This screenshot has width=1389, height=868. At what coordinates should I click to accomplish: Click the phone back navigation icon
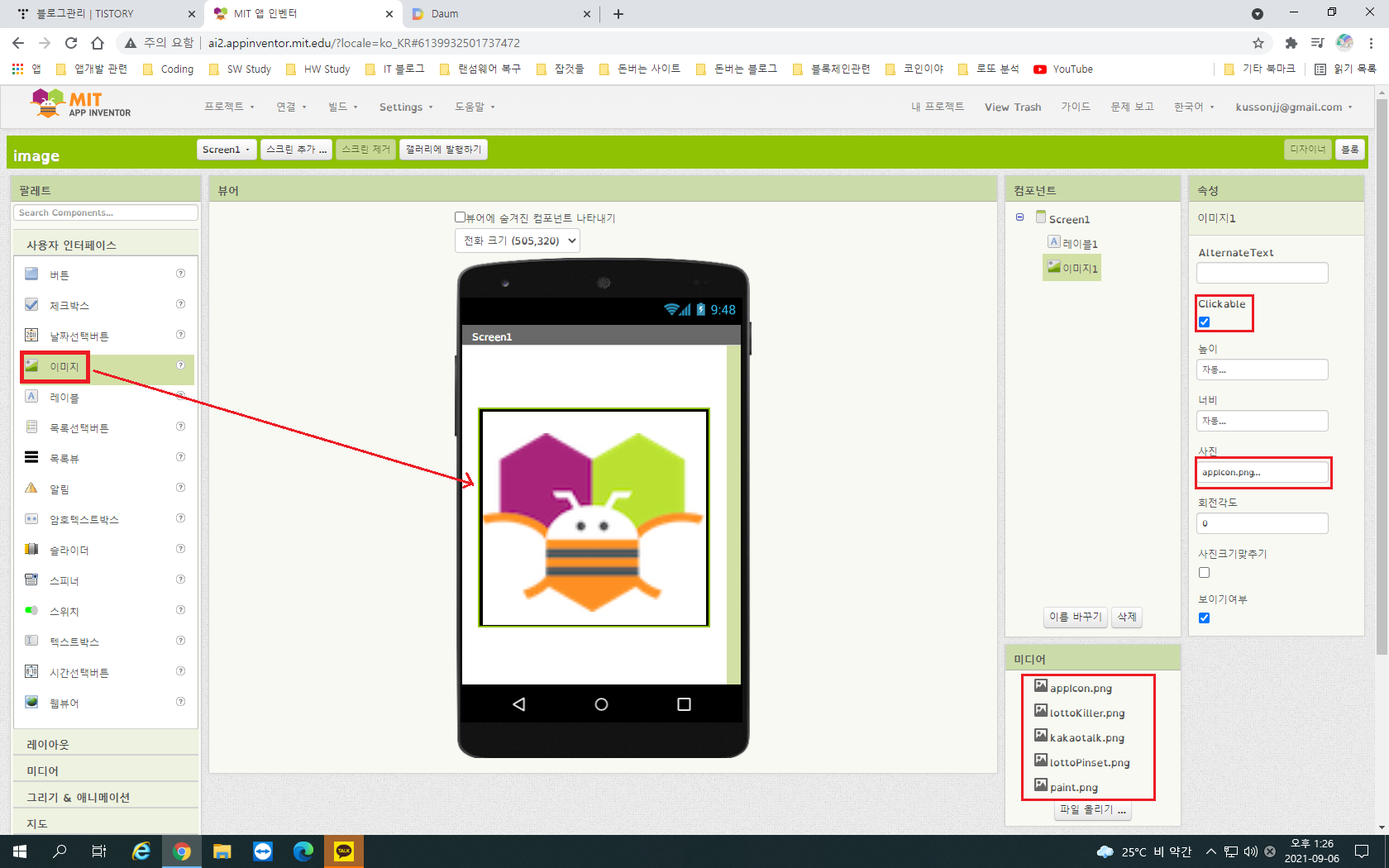point(519,704)
